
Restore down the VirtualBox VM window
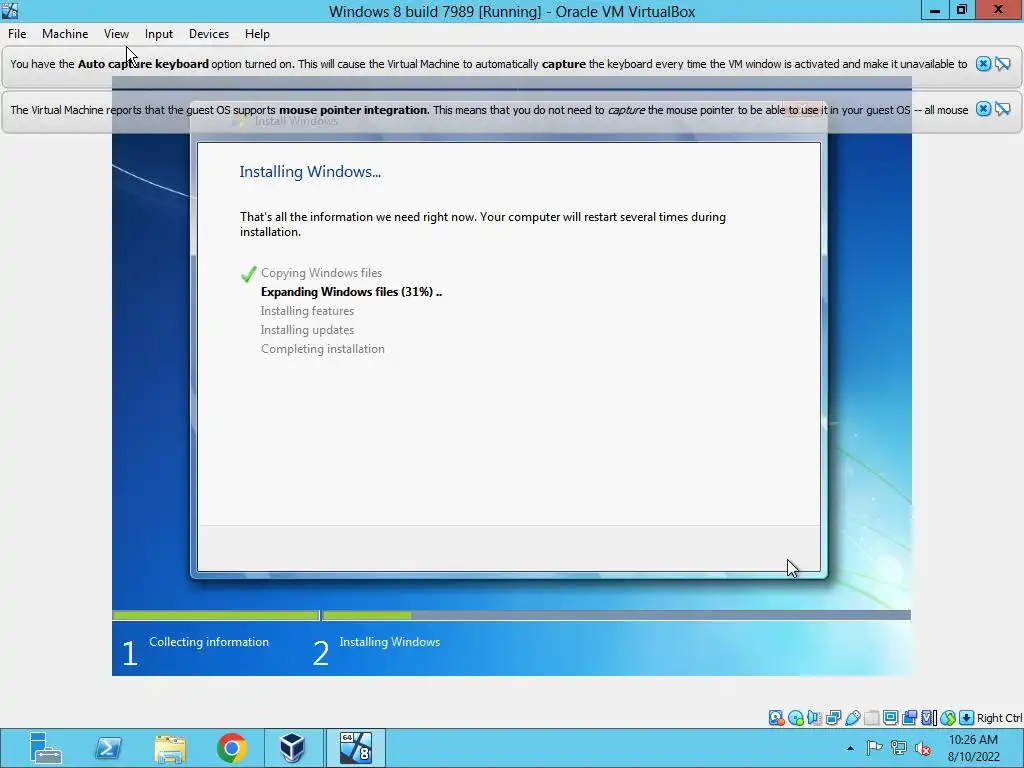pyautogui.click(x=961, y=10)
